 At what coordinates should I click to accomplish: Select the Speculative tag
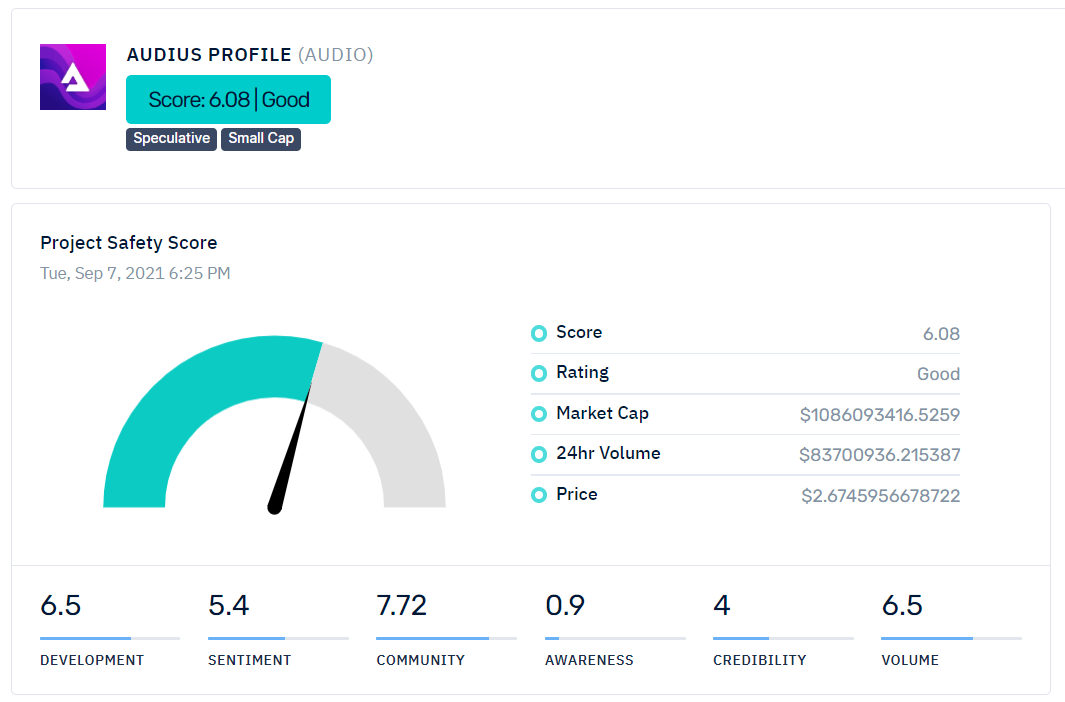click(x=171, y=138)
